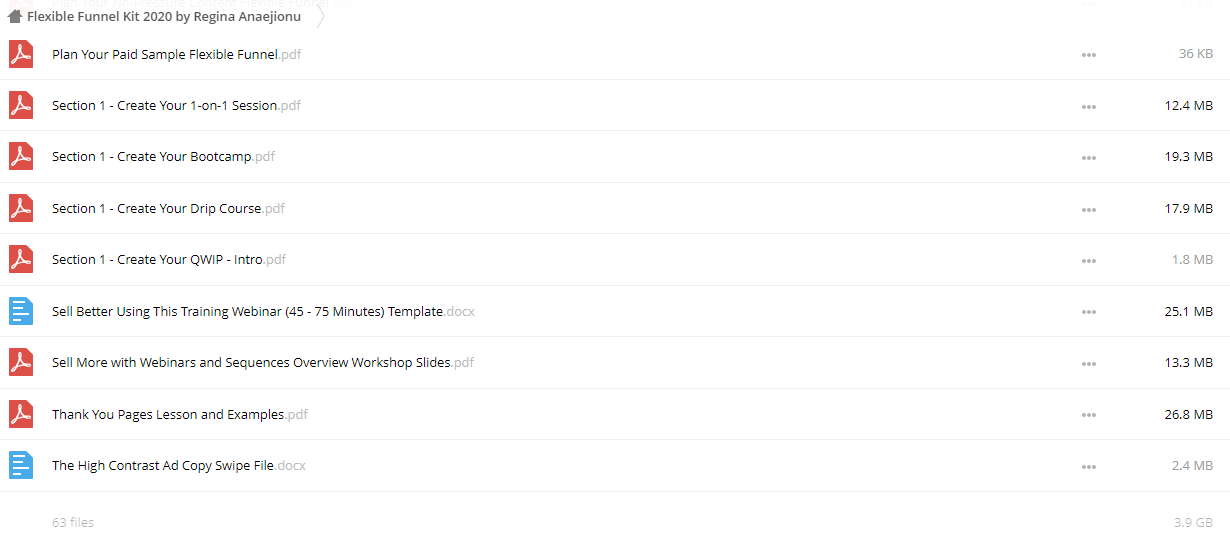Viewport: 1230px width, 537px height.
Task: Open more options for Plan Your Paid Sample
Action: coord(1089,55)
